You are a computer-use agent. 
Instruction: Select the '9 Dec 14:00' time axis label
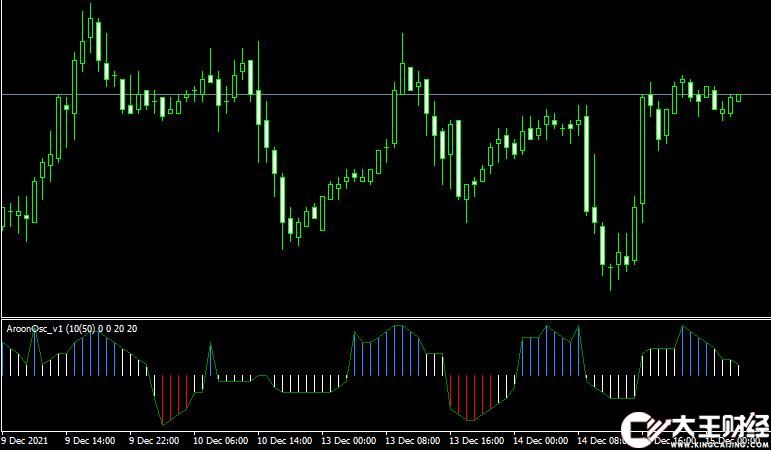[x=90, y=441]
